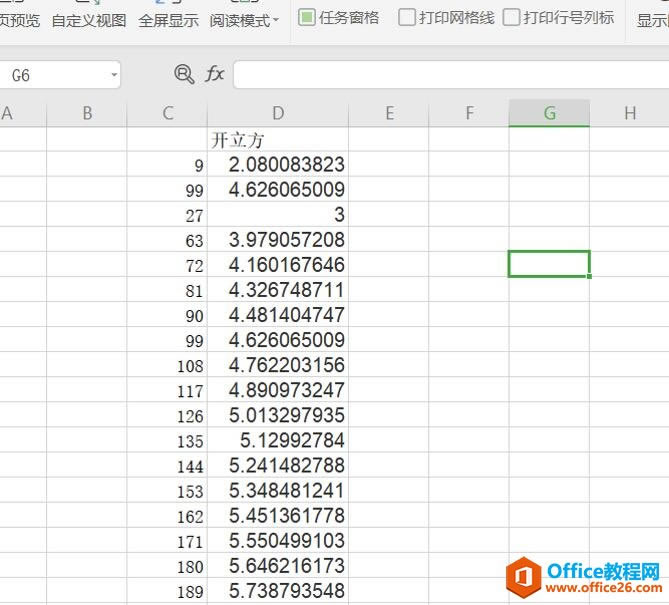Click the zoom magnifier icon beside fx
This screenshot has width=669, height=605.
tap(184, 74)
